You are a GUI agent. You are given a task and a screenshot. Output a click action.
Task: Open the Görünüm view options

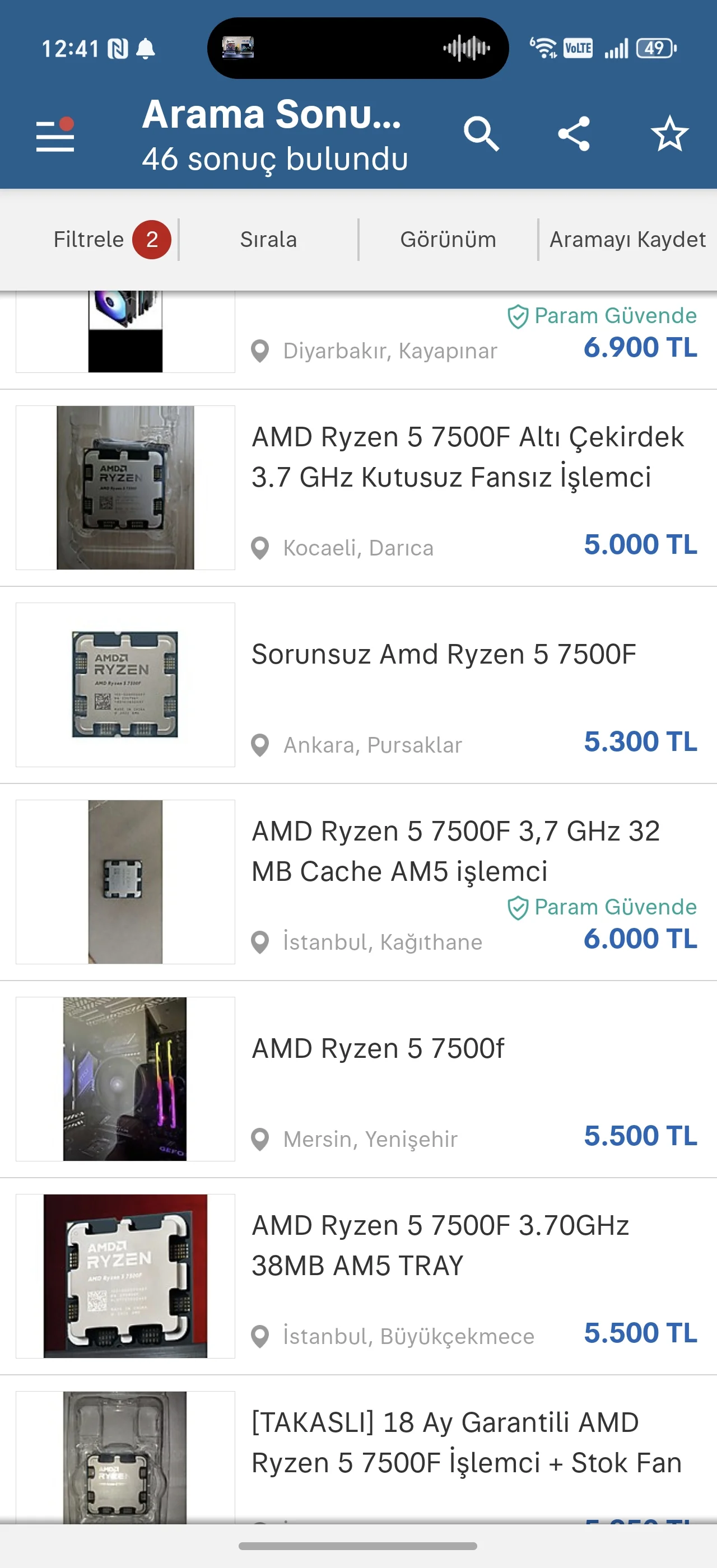click(448, 239)
